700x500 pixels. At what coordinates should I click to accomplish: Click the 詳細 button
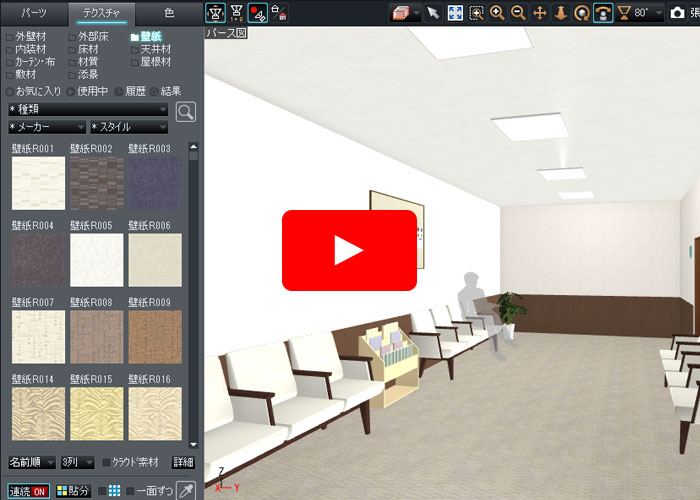[183, 462]
